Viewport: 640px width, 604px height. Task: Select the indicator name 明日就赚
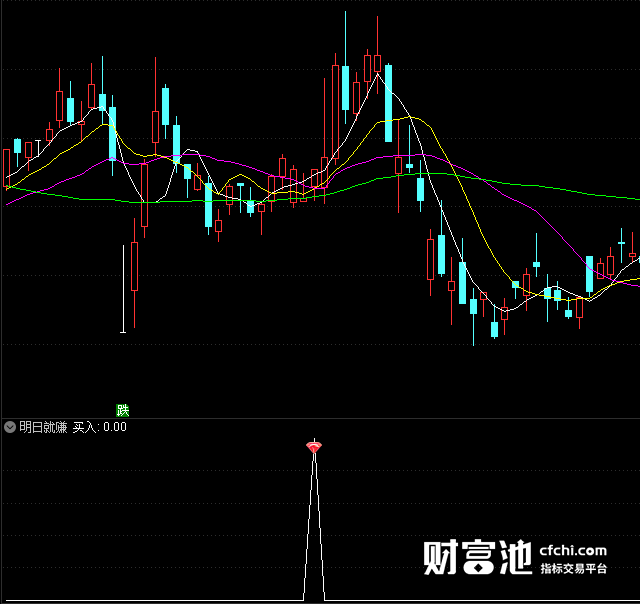click(43, 427)
